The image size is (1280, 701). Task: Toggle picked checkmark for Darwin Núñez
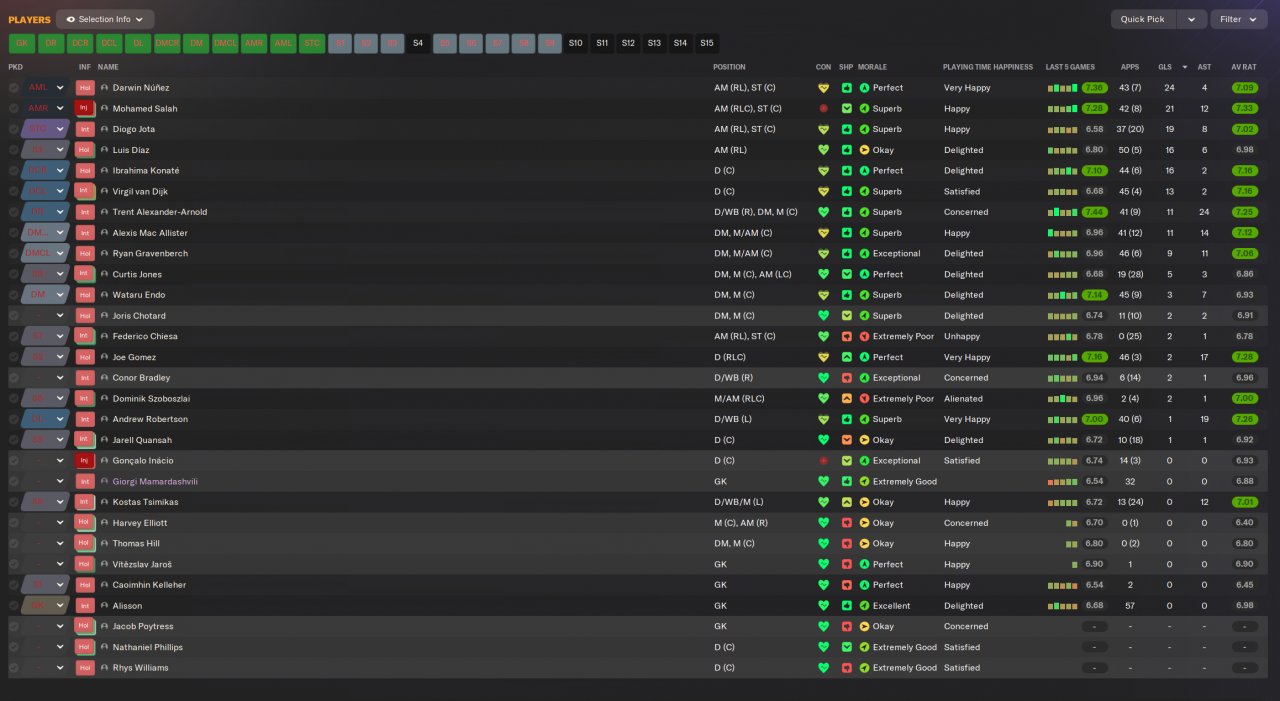pyautogui.click(x=14, y=88)
